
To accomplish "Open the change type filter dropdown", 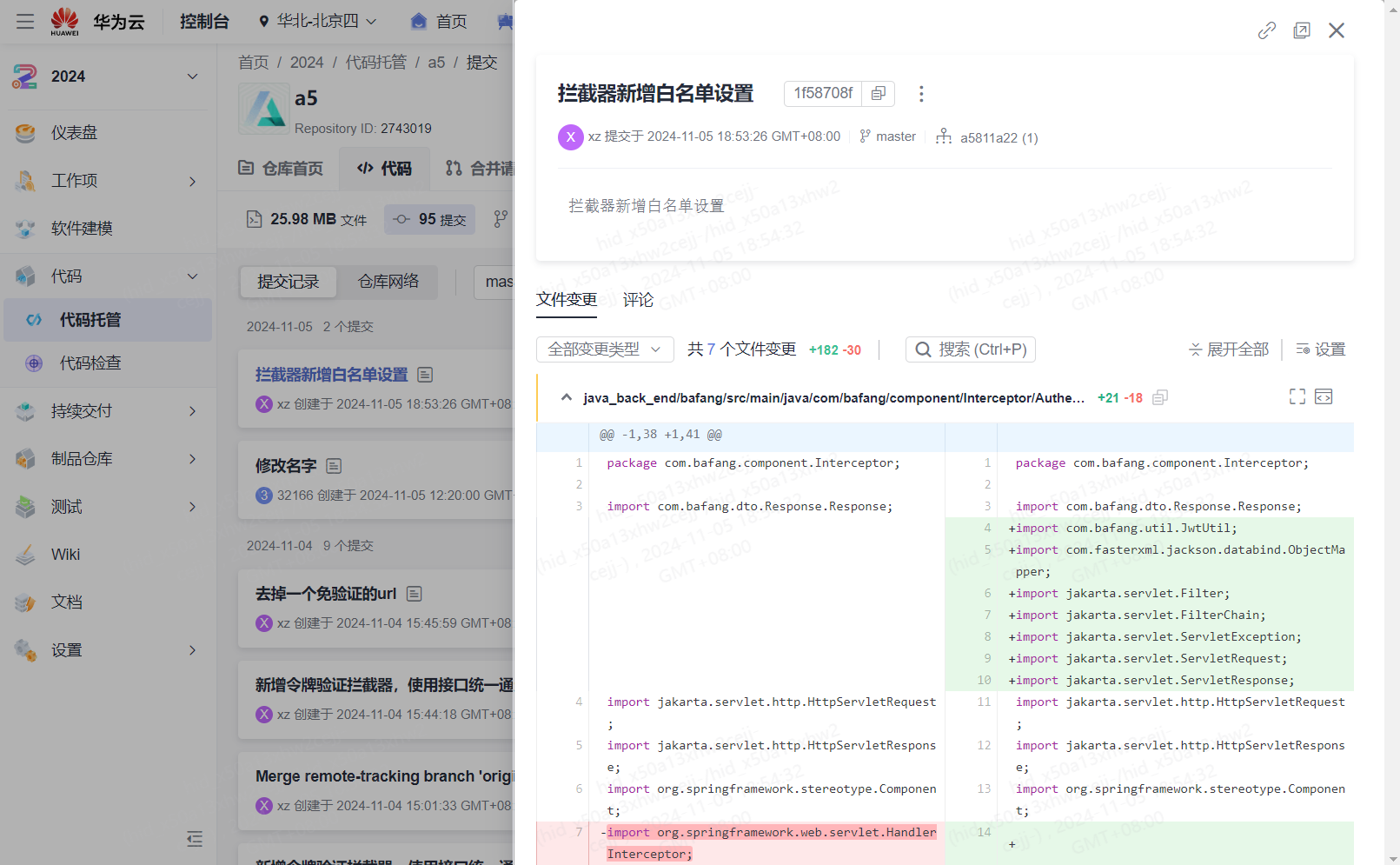I will (x=605, y=349).
